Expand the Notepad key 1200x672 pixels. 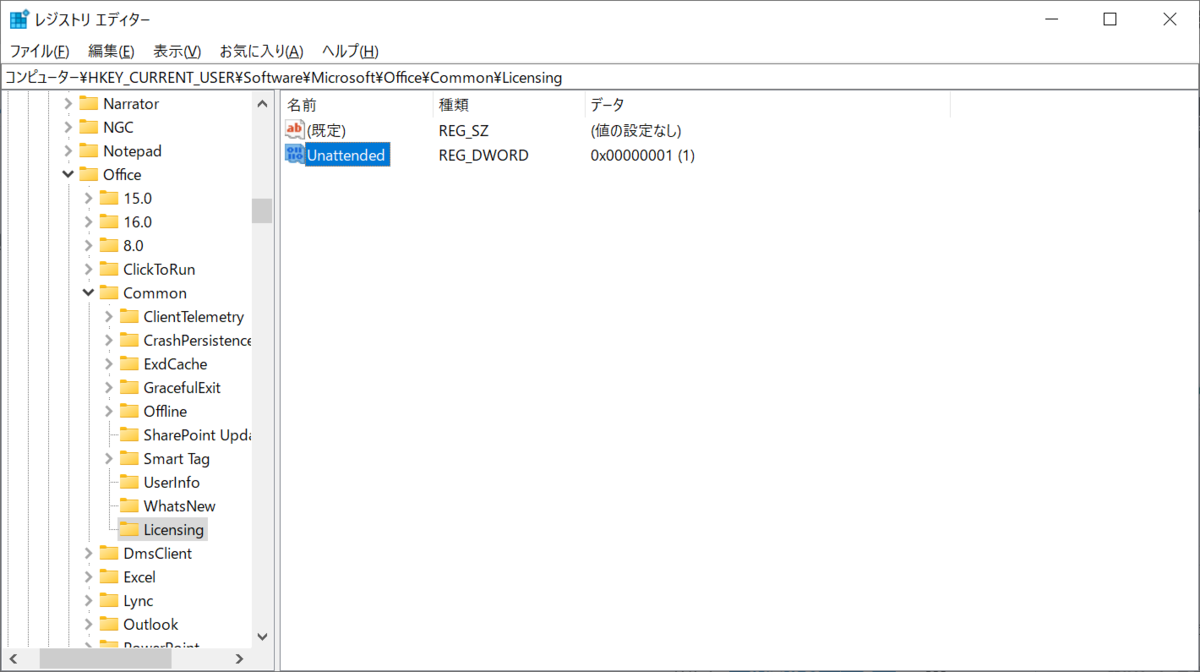[x=68, y=151]
